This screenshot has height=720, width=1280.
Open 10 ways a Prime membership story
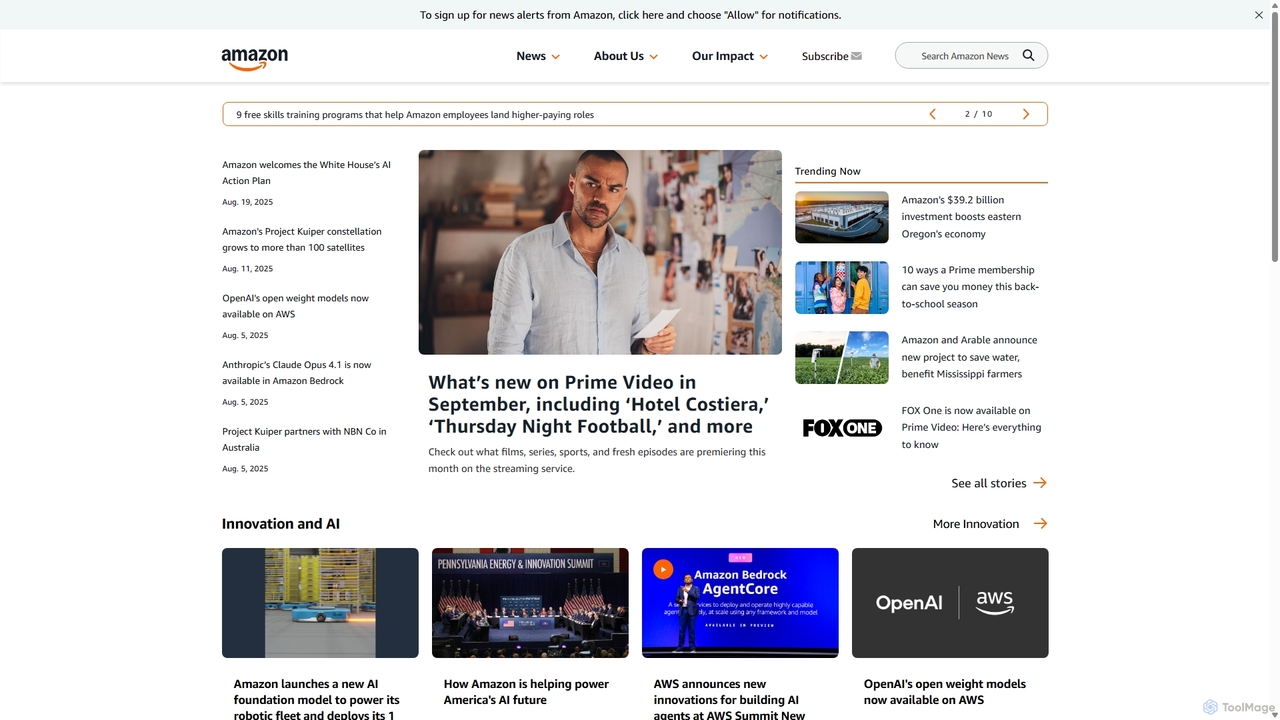click(x=970, y=287)
